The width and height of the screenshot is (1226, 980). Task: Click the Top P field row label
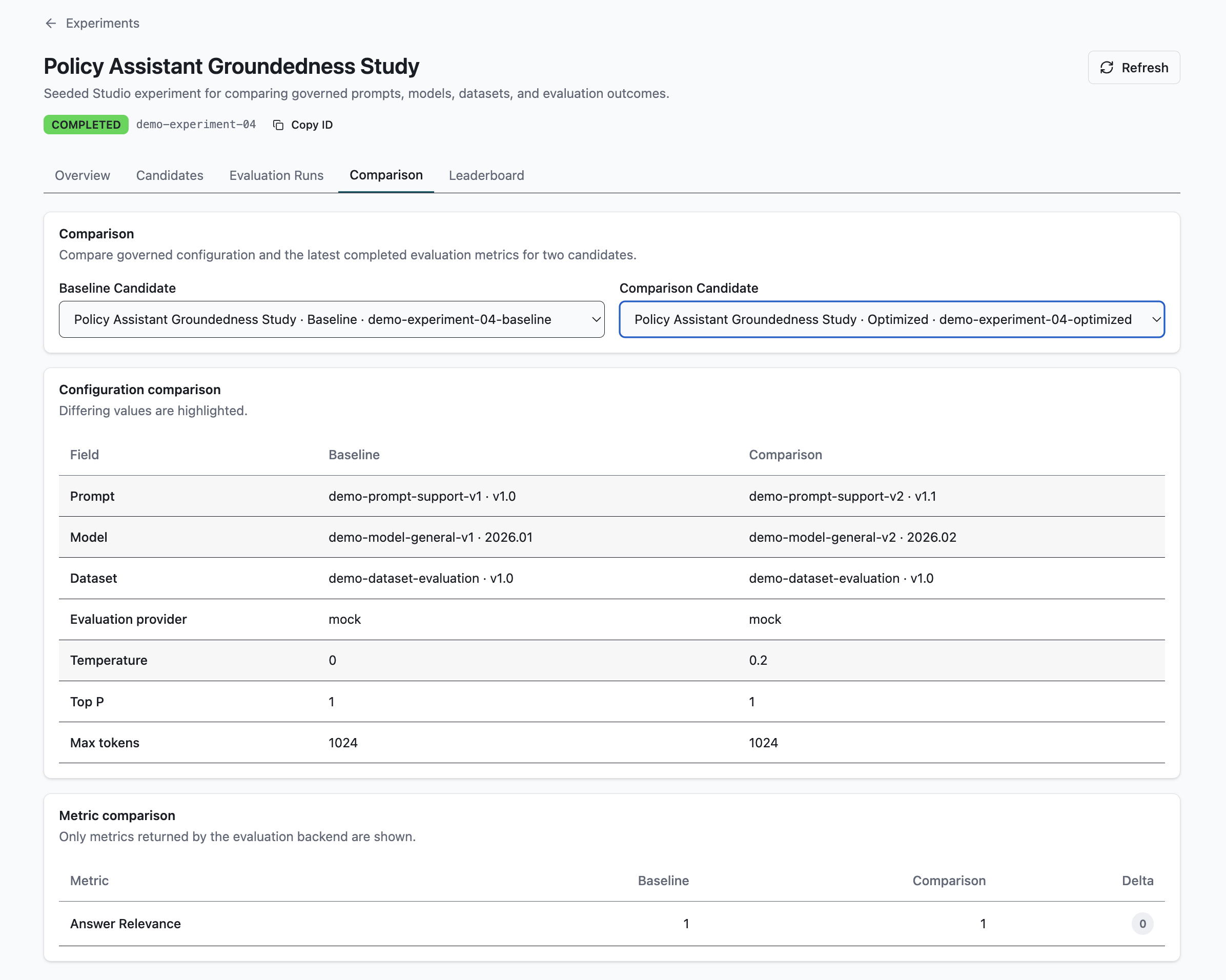[87, 702]
